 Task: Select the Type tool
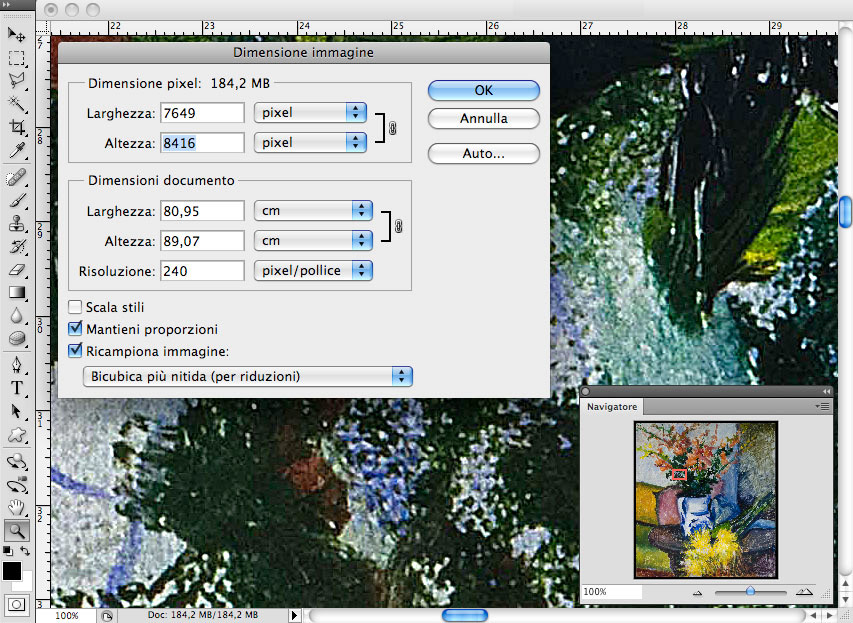coord(16,388)
